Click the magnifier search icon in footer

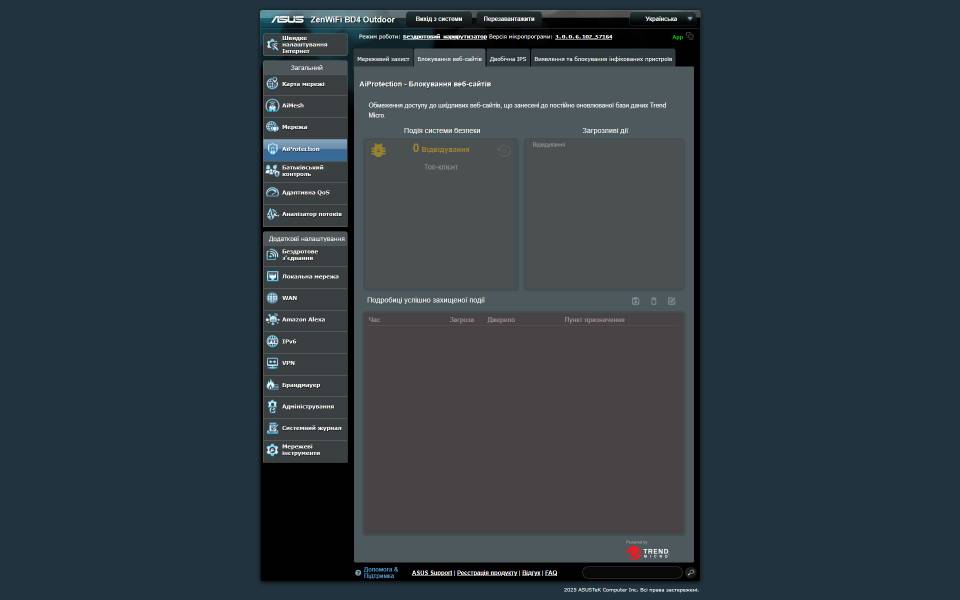pyautogui.click(x=691, y=573)
